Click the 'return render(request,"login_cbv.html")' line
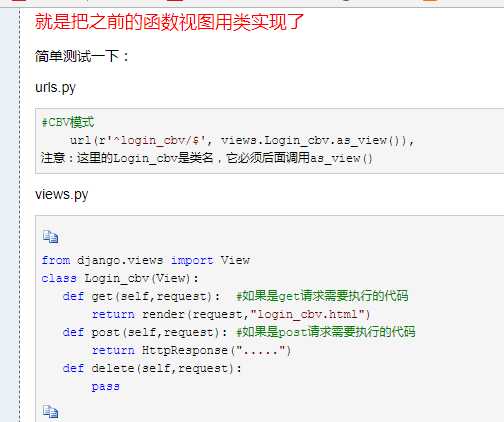Viewport: 504px width, 422px height. point(231,314)
